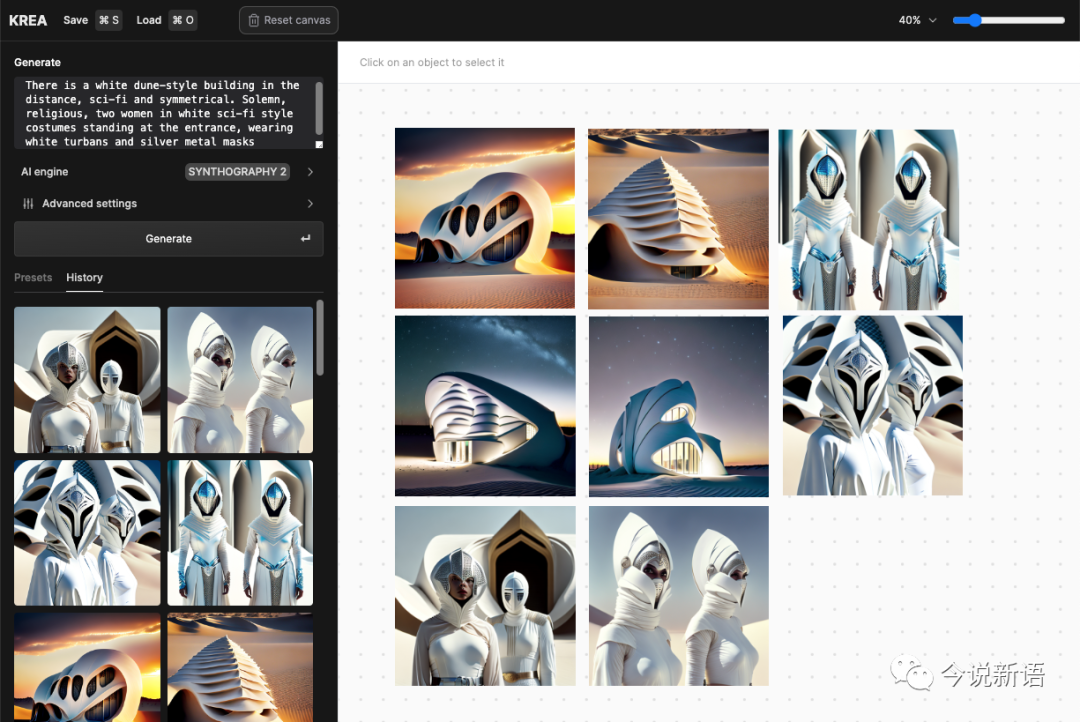Select canvas image of building under Milky Way
This screenshot has height=722, width=1080.
pos(485,406)
